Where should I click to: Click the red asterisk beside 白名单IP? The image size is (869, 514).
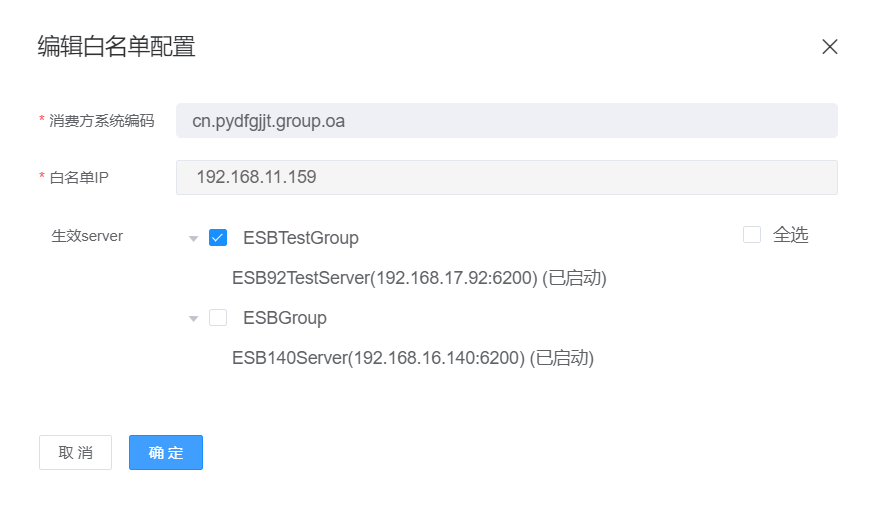click(x=42, y=176)
